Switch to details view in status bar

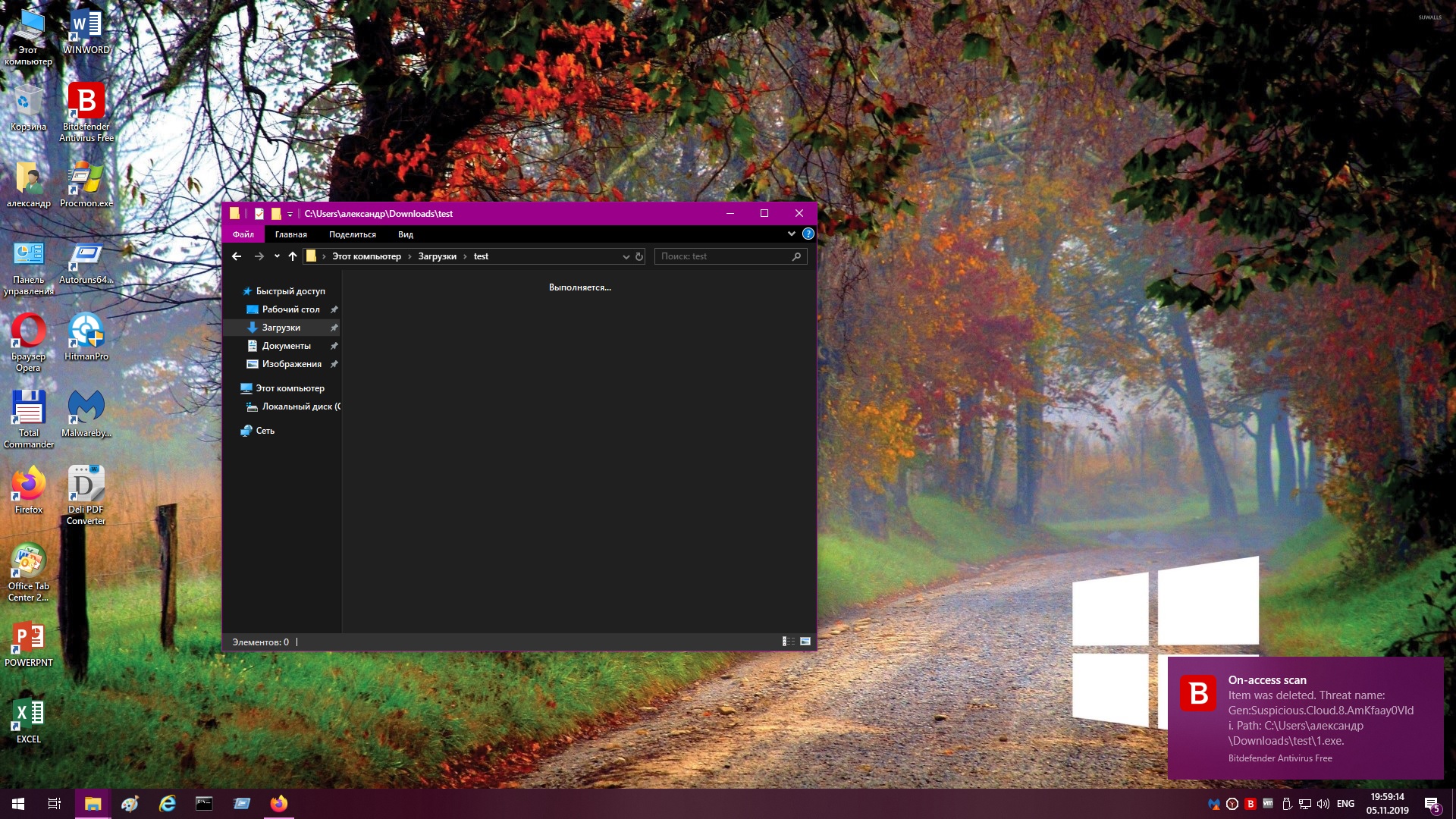point(788,642)
